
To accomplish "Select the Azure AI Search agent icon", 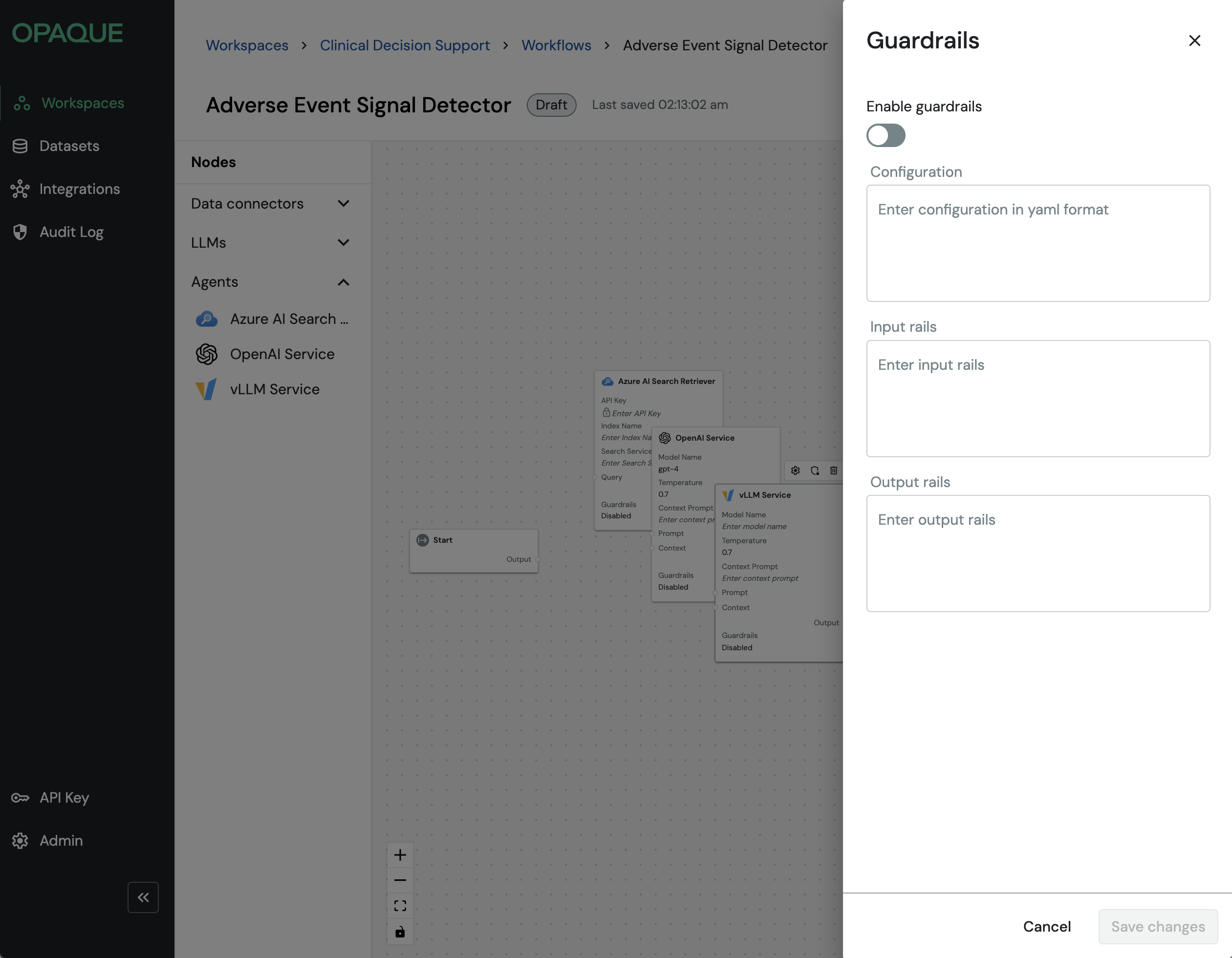I will [206, 319].
